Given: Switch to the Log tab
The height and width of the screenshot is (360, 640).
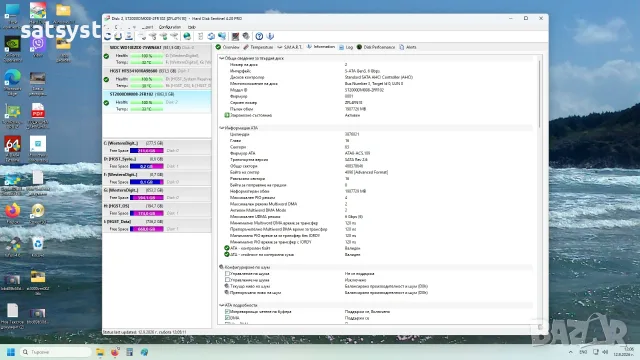Looking at the screenshot, I should [346, 47].
